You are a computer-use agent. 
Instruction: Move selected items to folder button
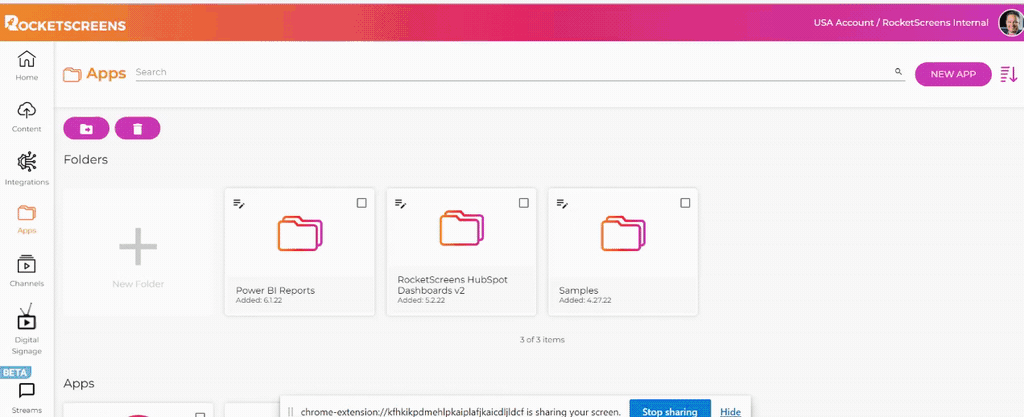point(86,129)
